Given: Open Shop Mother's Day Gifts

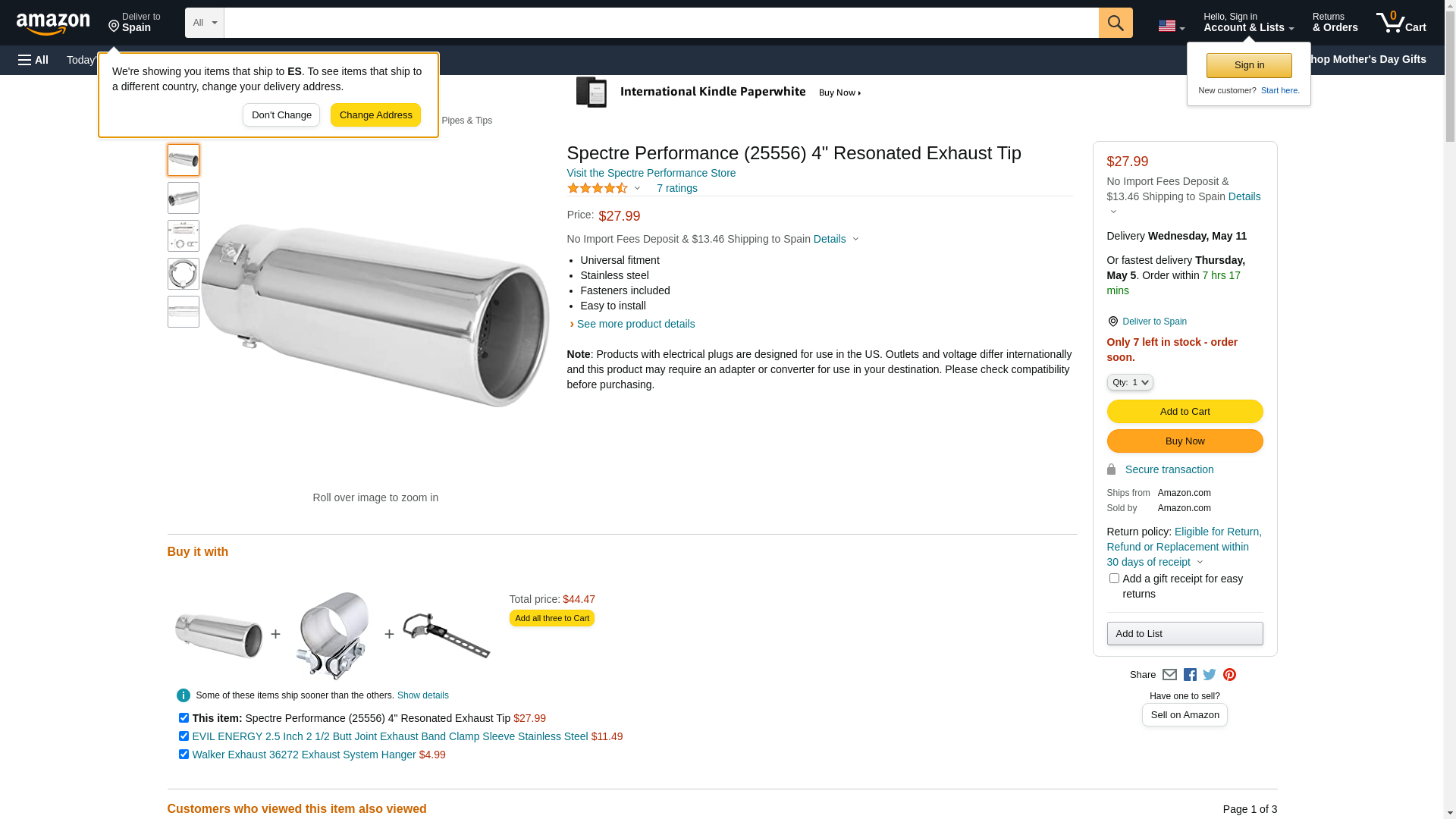Looking at the screenshot, I should (1369, 59).
